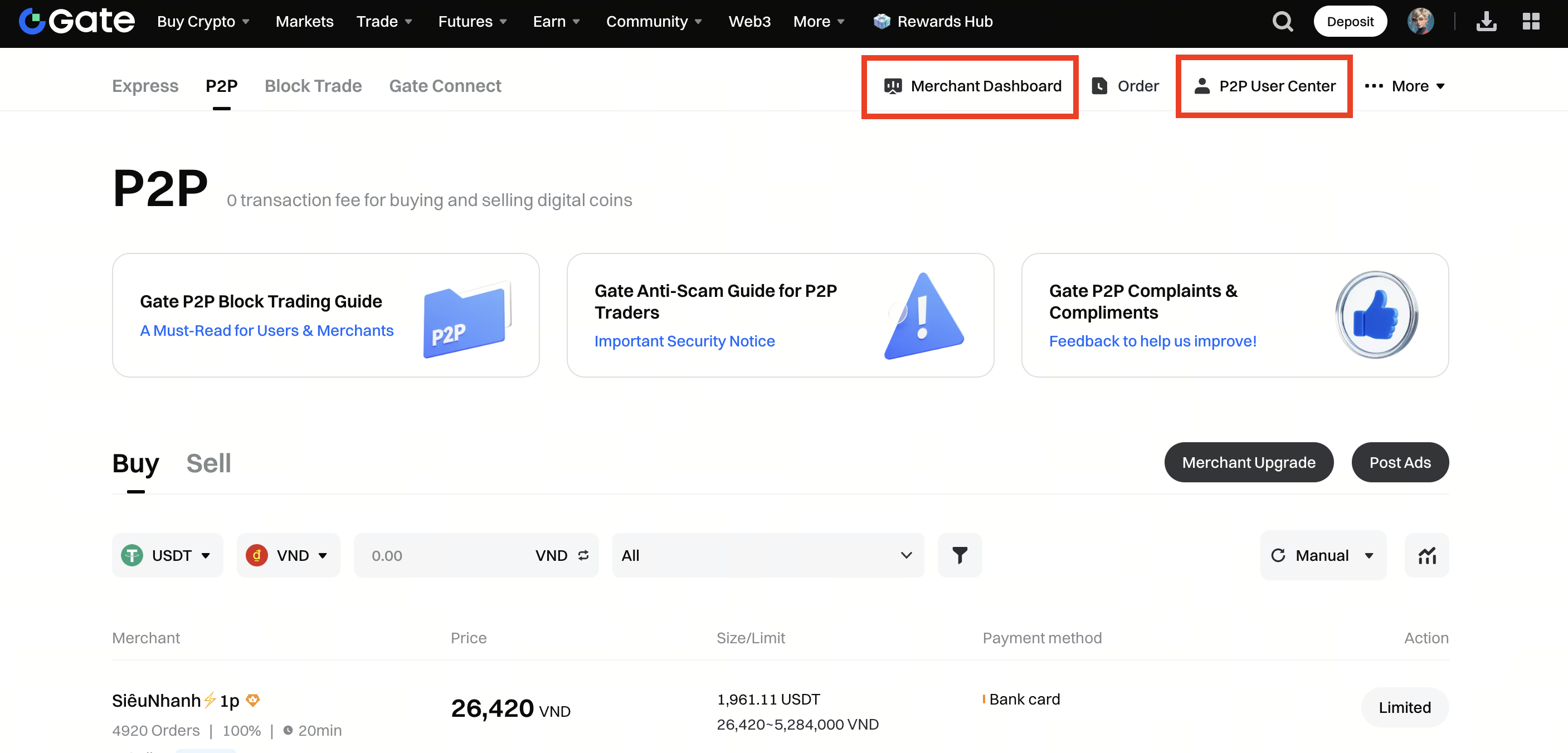Open the Block Trade tab

[313, 86]
